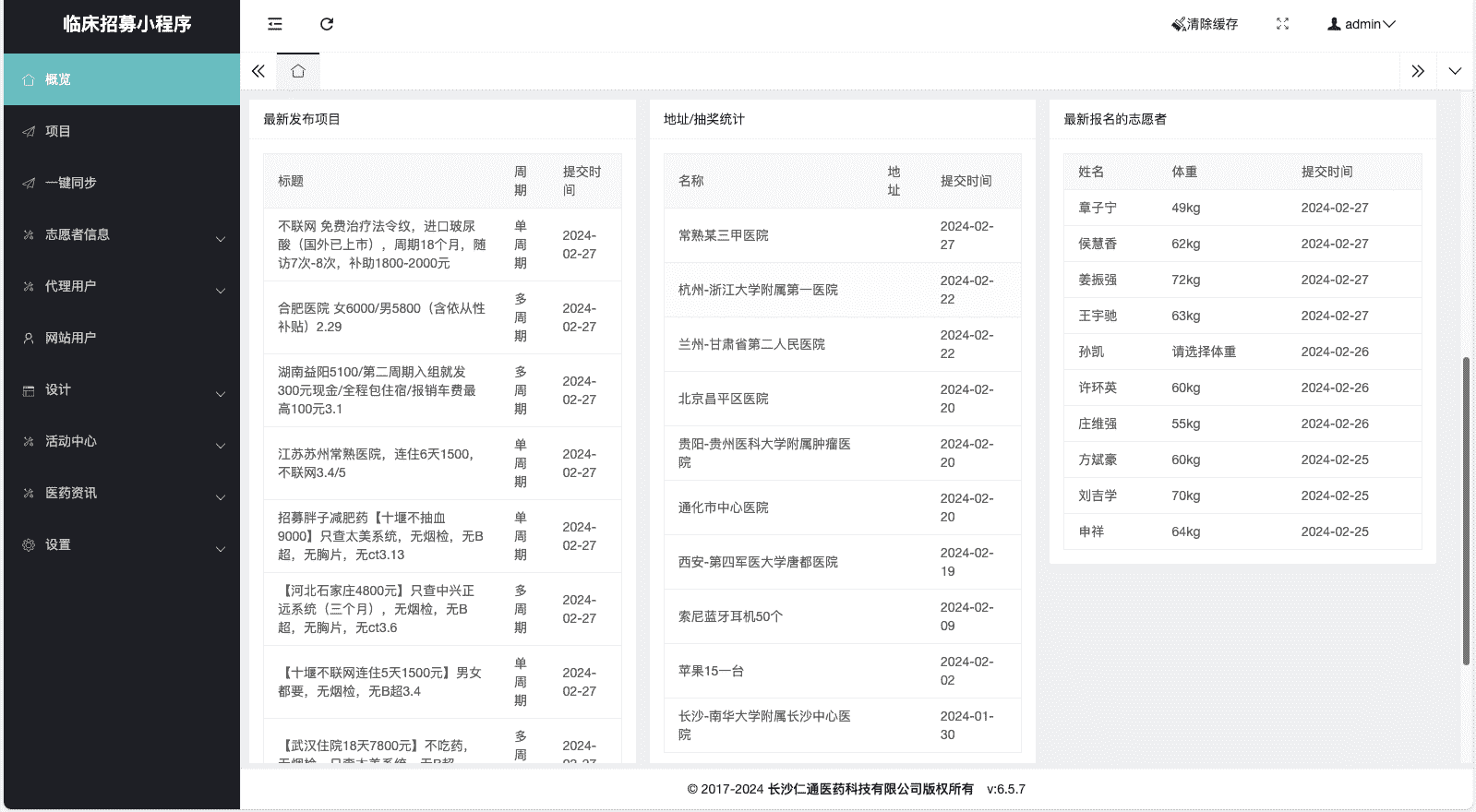Click 清除缓存 to clear the cache

pos(1205,24)
